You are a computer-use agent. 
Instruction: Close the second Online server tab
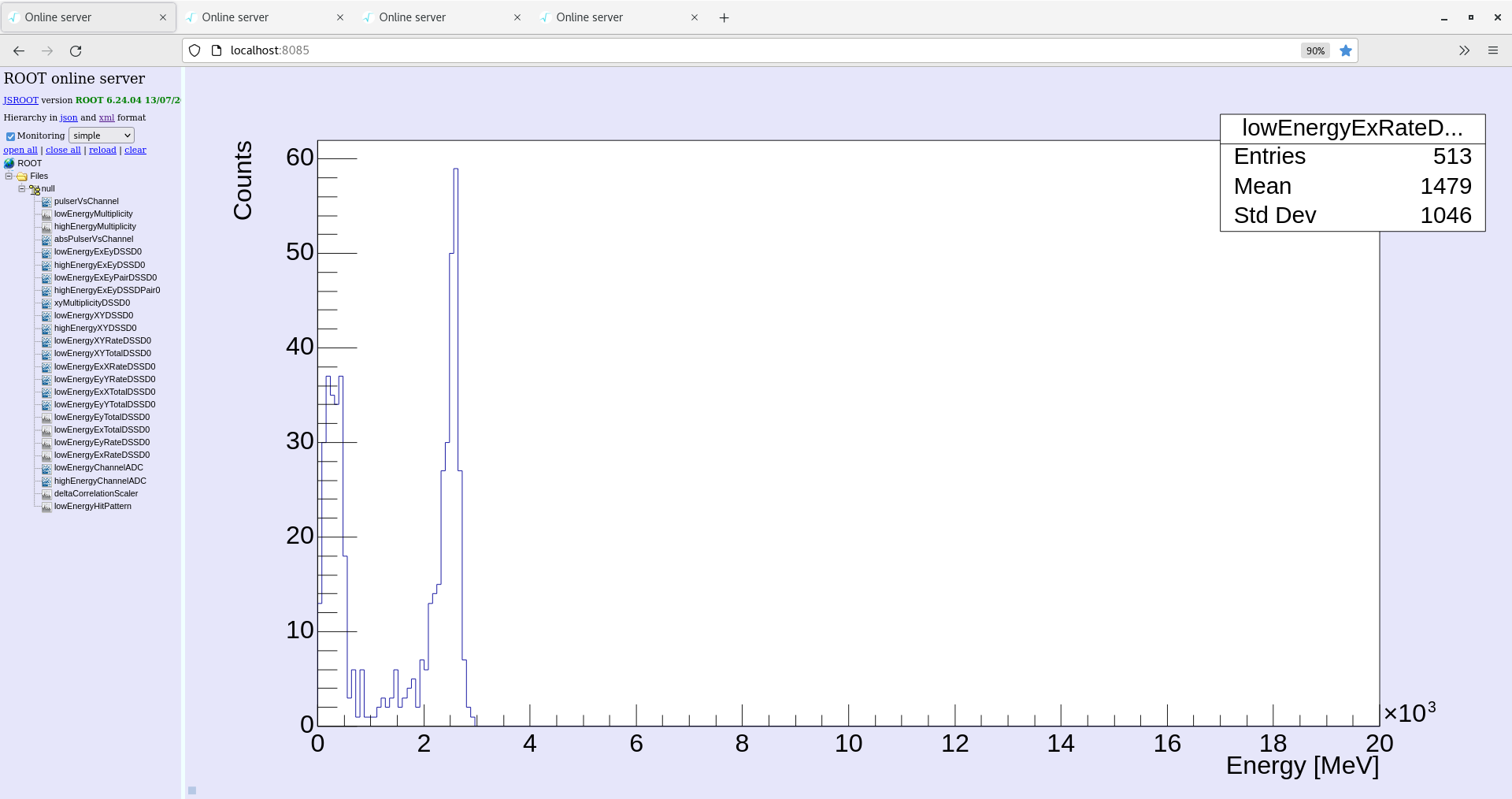point(340,17)
